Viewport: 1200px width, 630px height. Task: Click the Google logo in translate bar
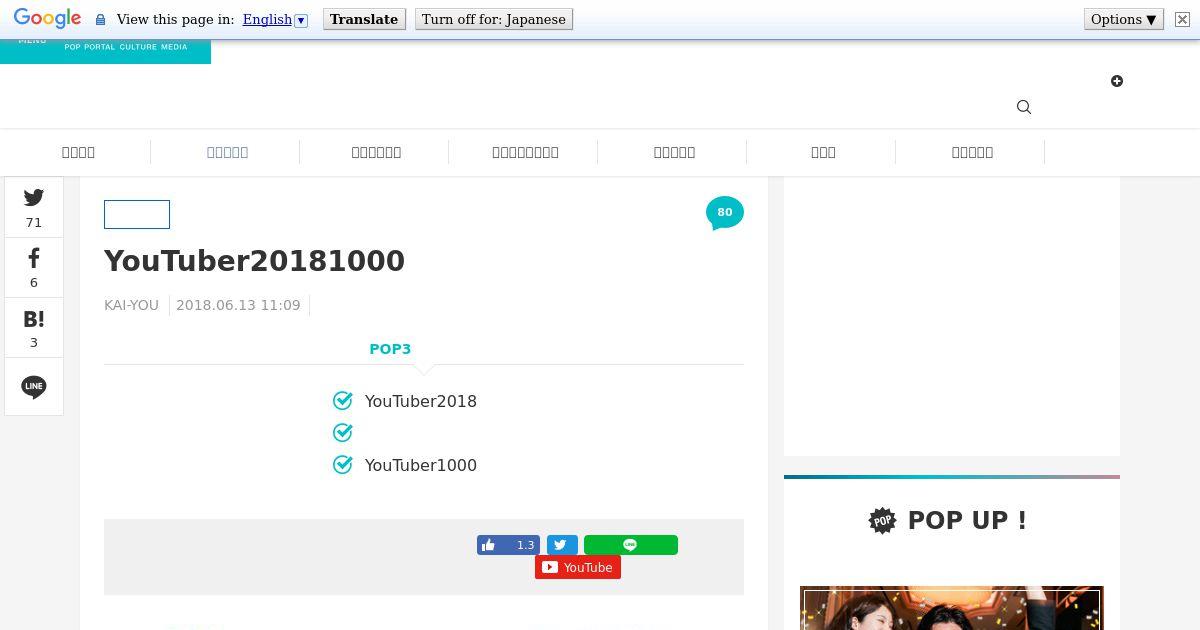47,19
